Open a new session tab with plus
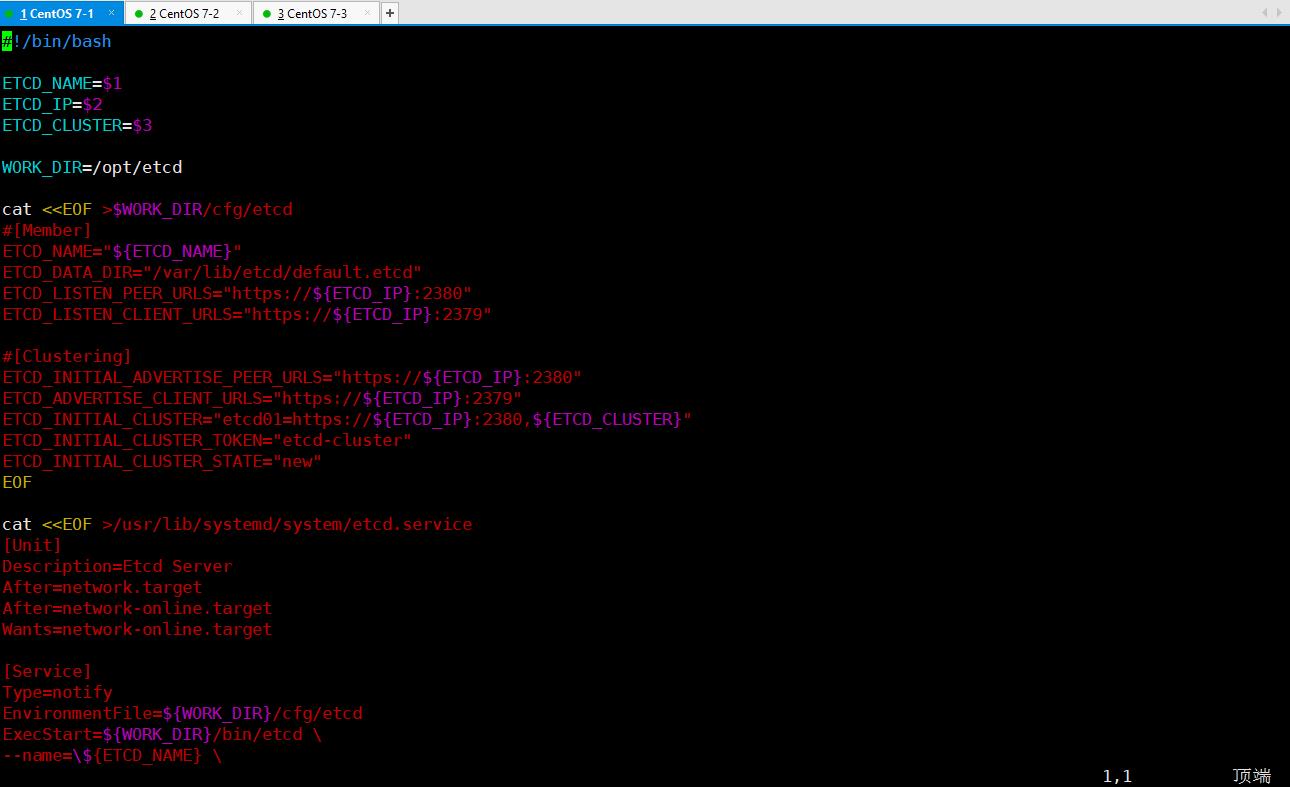This screenshot has width=1290, height=787. point(390,13)
